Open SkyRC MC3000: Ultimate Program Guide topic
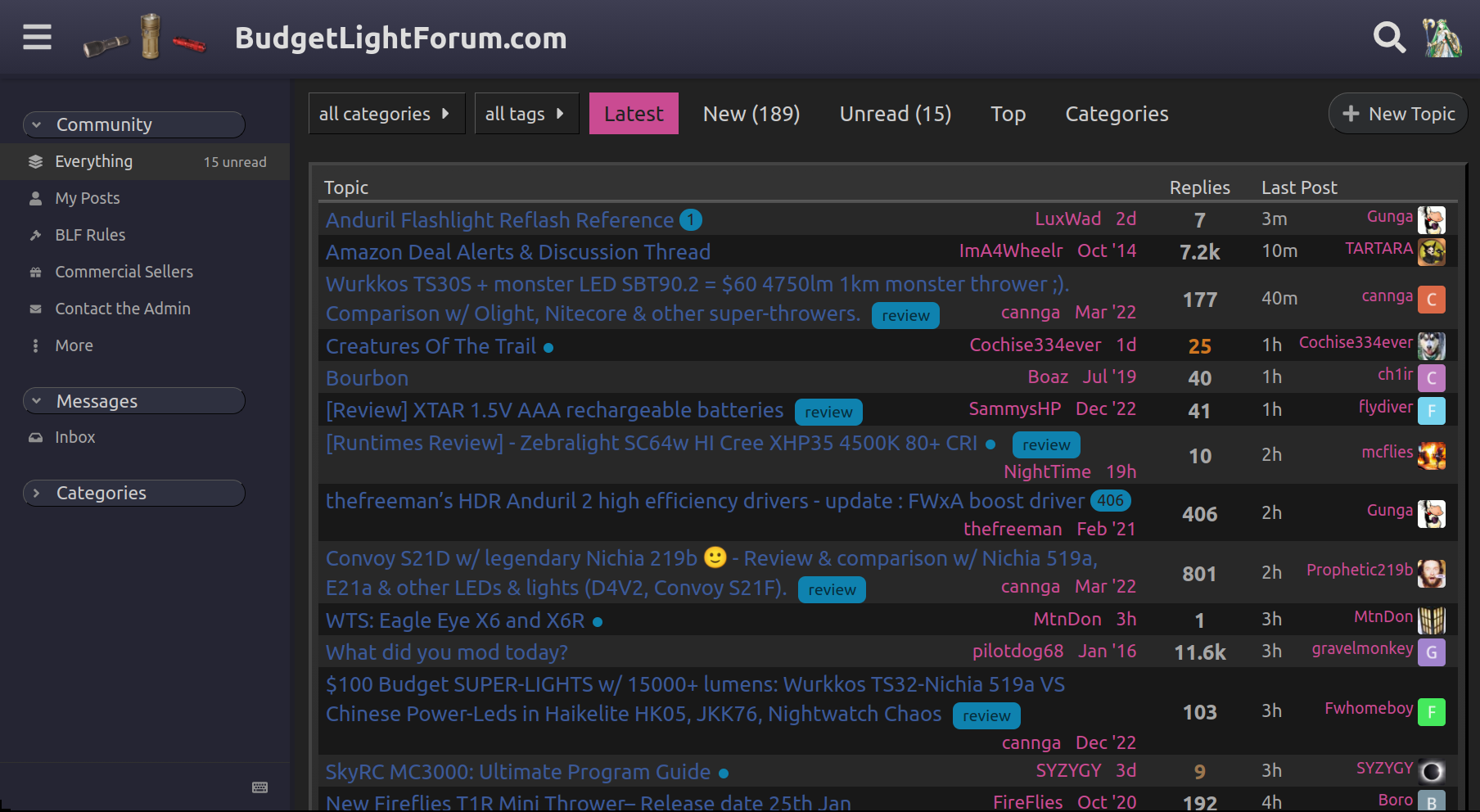 pos(518,772)
